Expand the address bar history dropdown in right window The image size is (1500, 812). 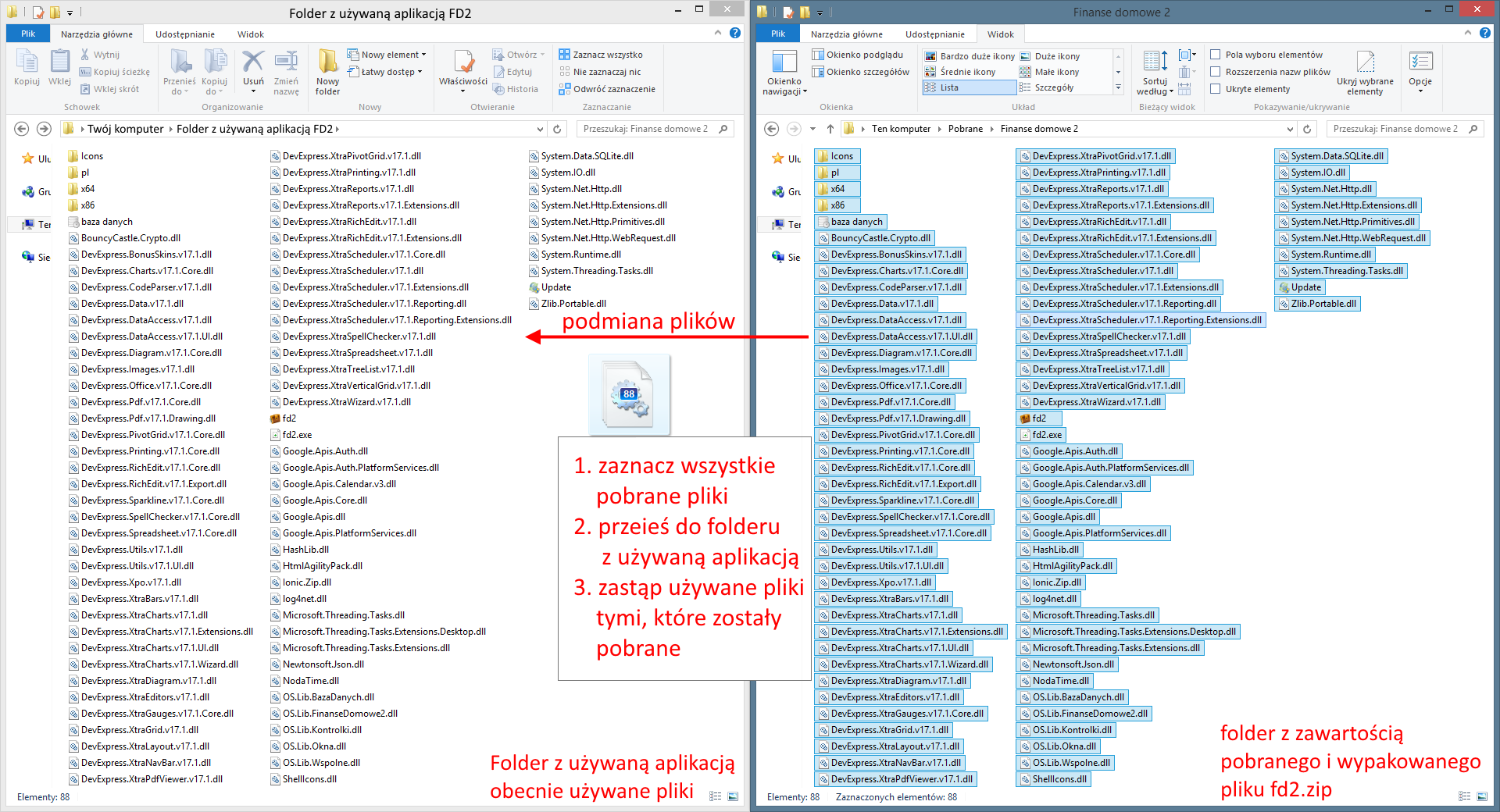click(x=1290, y=129)
